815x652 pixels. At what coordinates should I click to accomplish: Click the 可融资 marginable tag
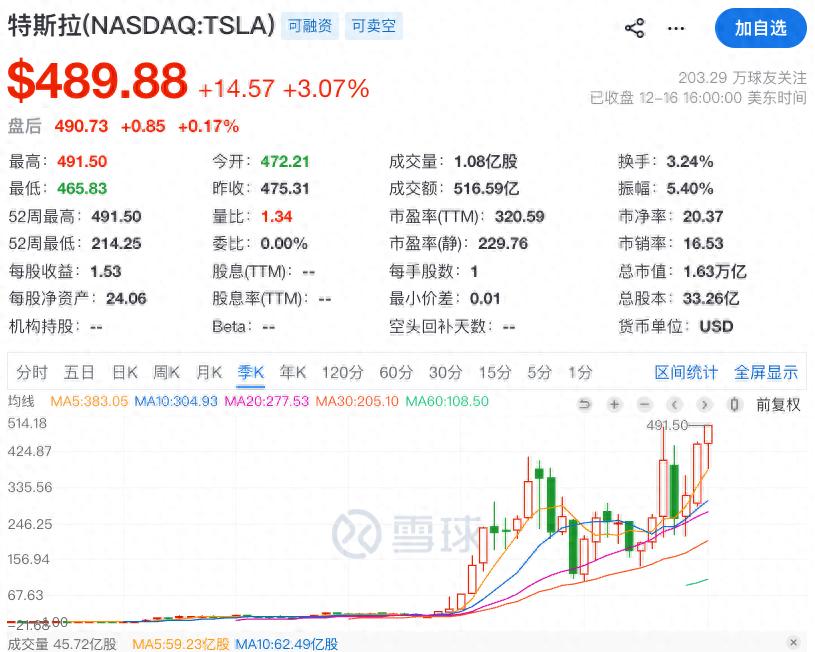pyautogui.click(x=310, y=26)
